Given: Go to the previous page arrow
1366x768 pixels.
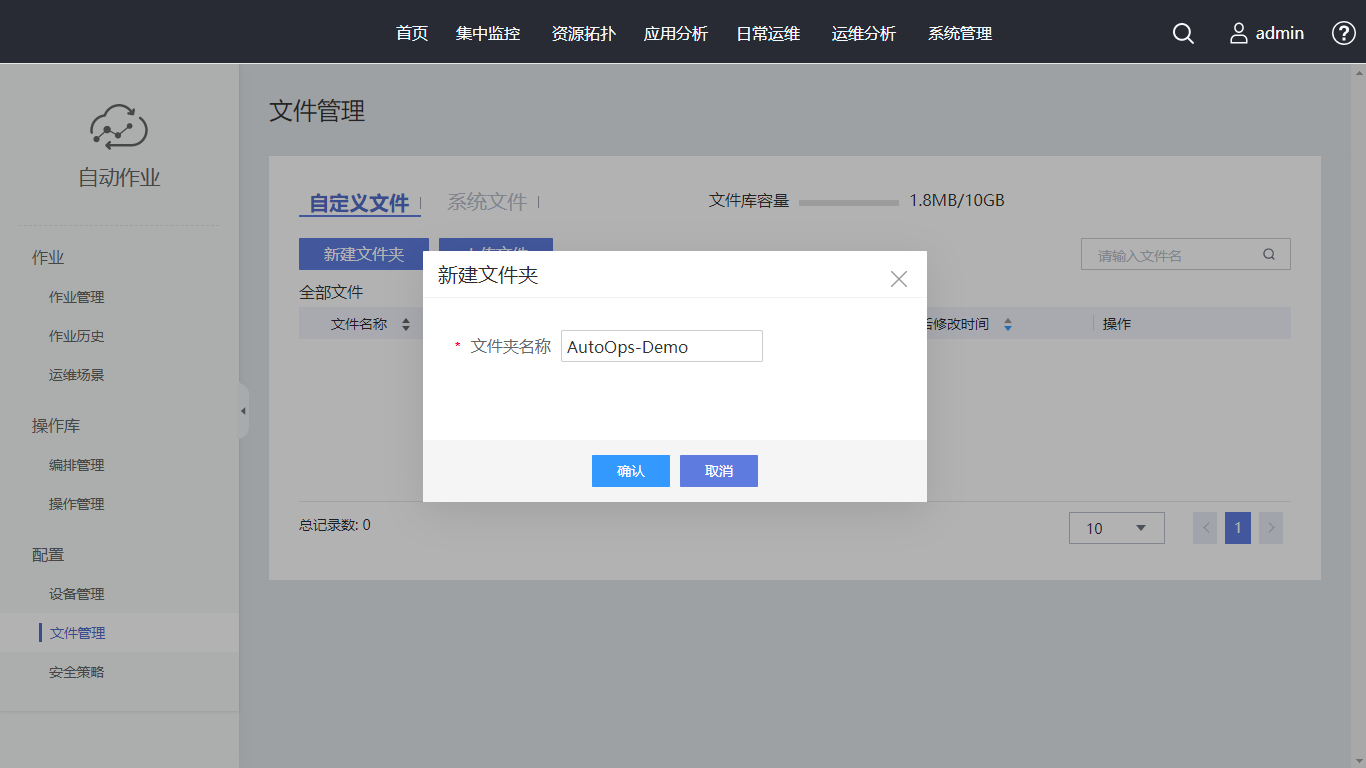Looking at the screenshot, I should [x=1205, y=528].
